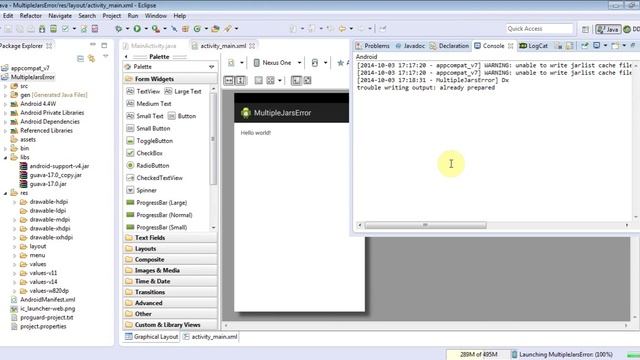Open the Debug button dropdown arrow

[127, 29]
